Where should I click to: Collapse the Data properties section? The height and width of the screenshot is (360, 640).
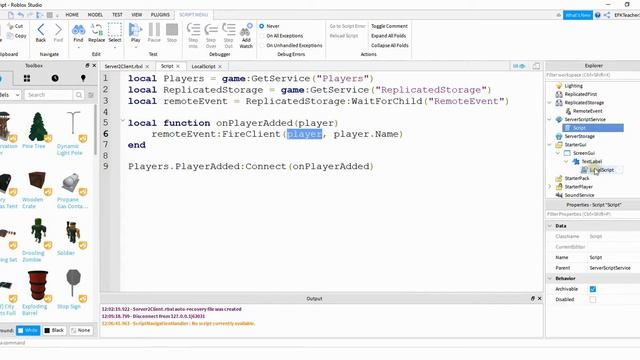pyautogui.click(x=550, y=226)
